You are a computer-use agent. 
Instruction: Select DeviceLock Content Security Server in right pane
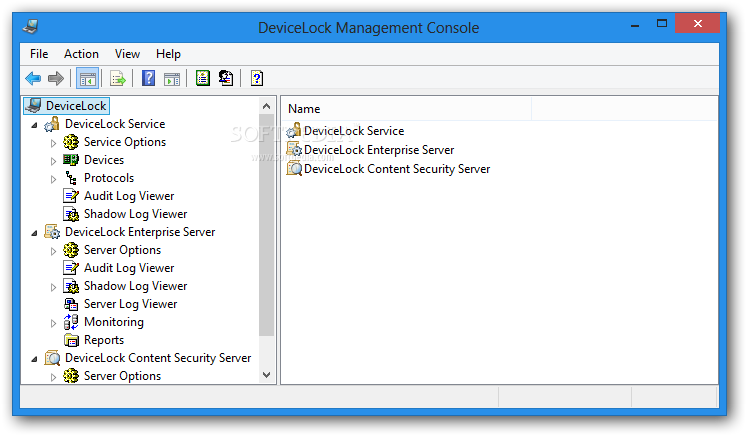pyautogui.click(x=397, y=169)
